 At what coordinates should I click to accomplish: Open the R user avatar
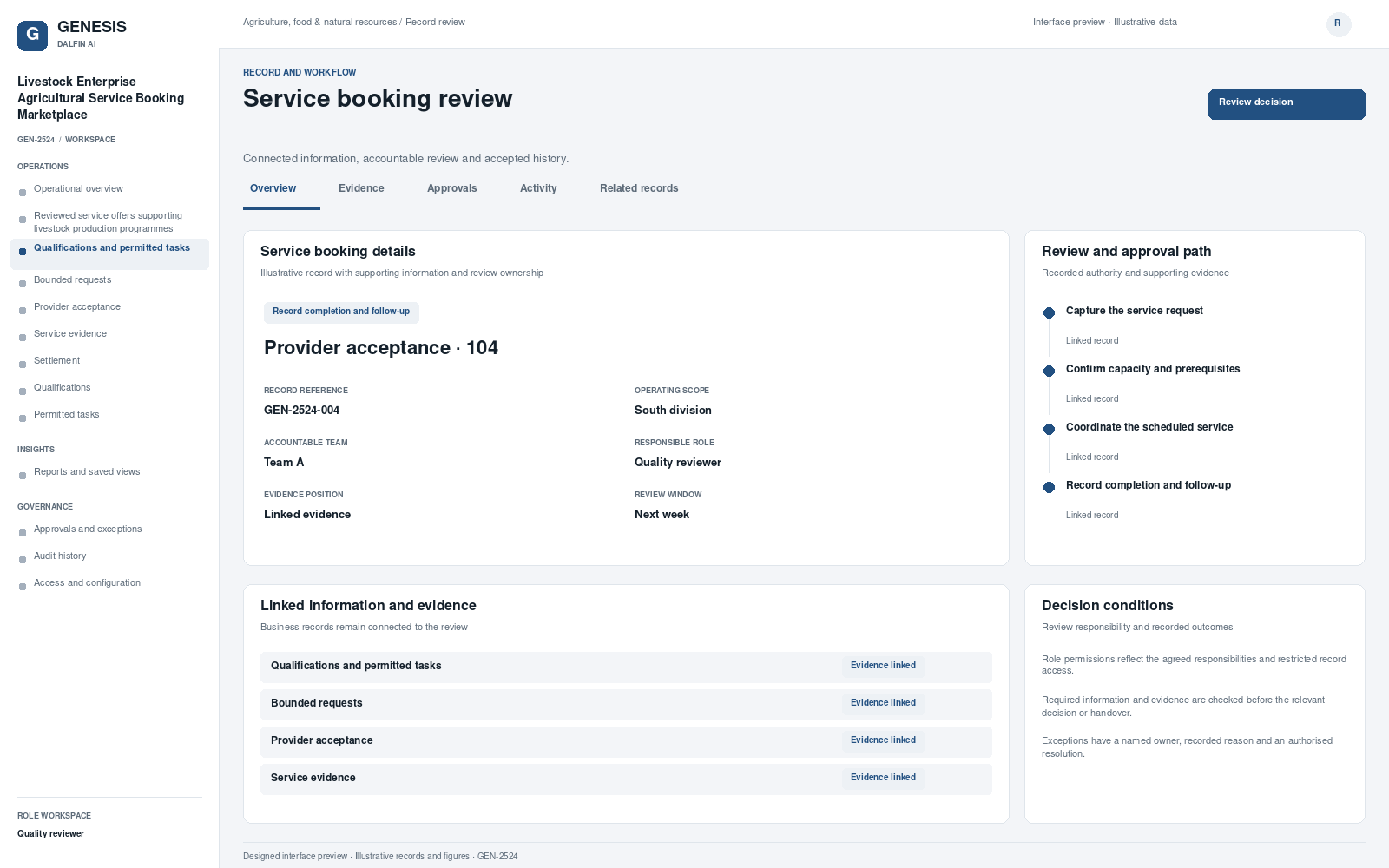point(1338,23)
